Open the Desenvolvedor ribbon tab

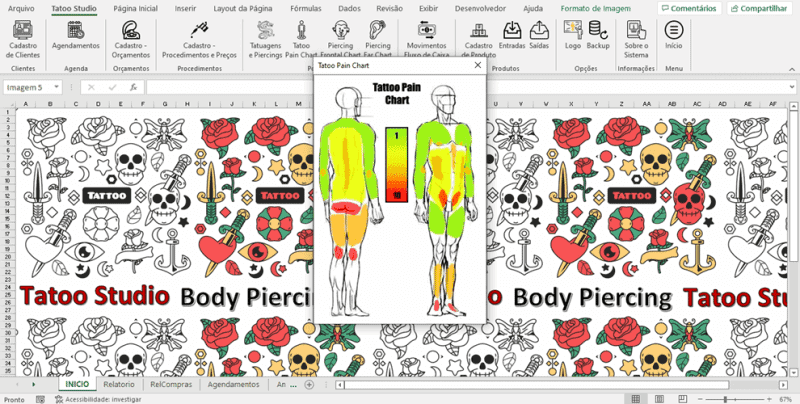480,8
